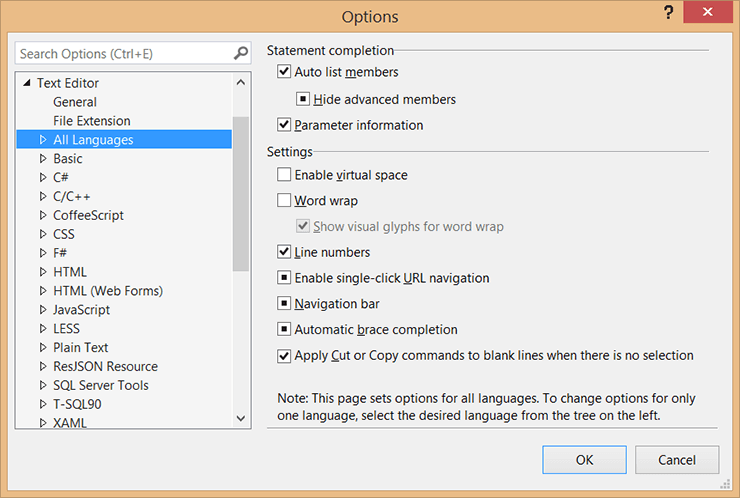
Task: Close the Options dialog
Action: (x=707, y=12)
